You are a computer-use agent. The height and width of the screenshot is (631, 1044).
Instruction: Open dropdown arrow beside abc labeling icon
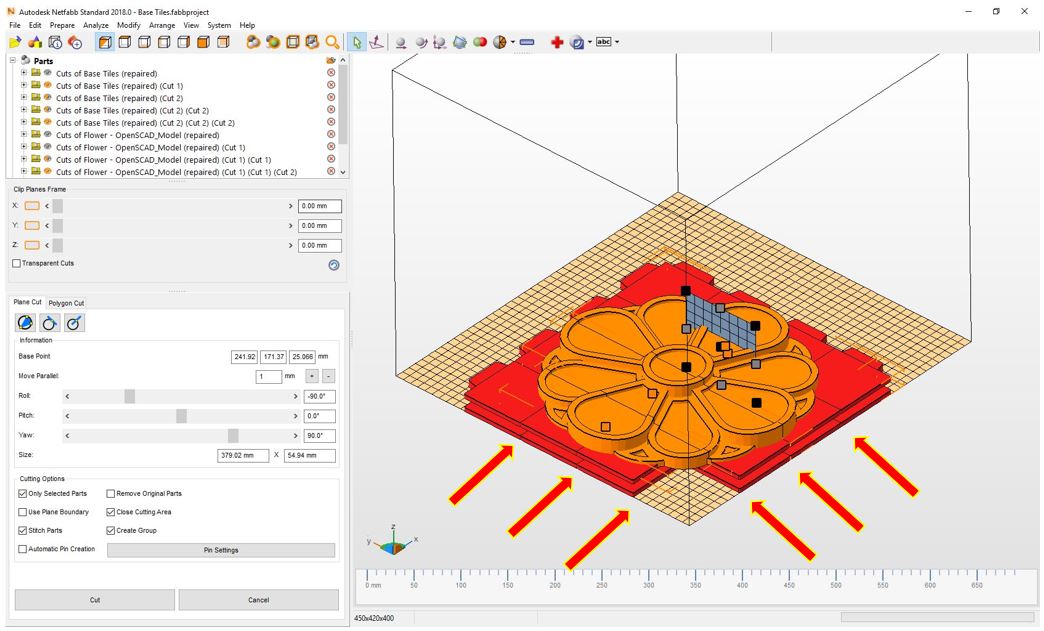[617, 42]
